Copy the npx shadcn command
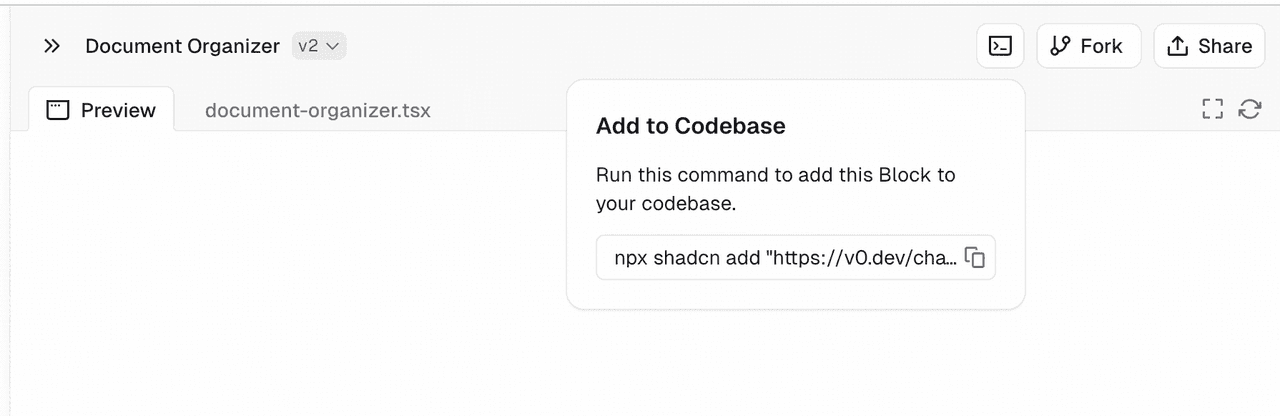Image resolution: width=1280 pixels, height=416 pixels. click(975, 258)
